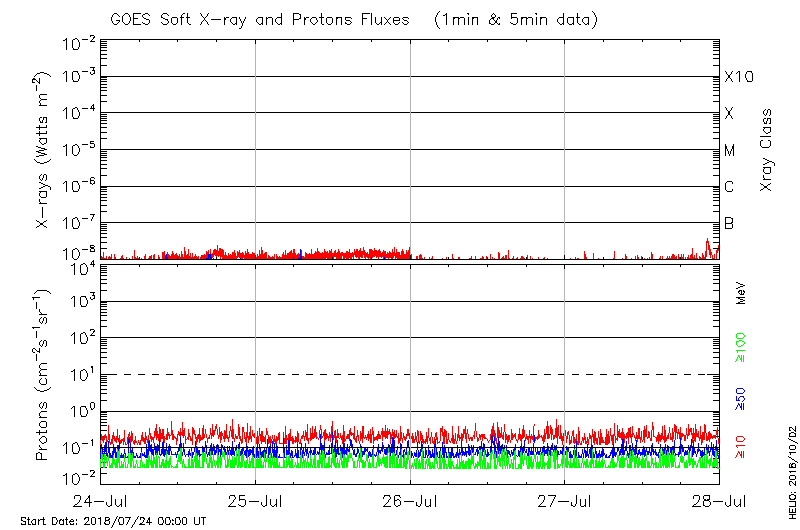This screenshot has width=800, height=530.
Task: Click the 10¹ tick label on proton axis
Action: tap(78, 375)
